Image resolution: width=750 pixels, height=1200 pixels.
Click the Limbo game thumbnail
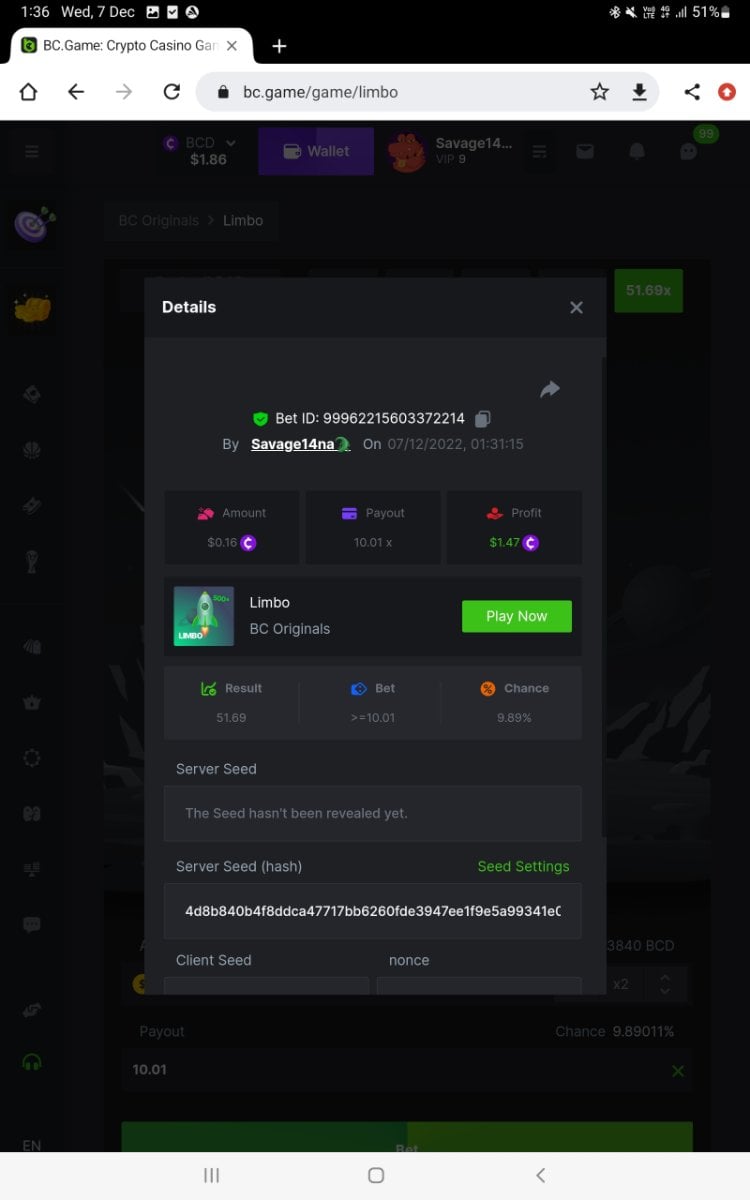(204, 616)
